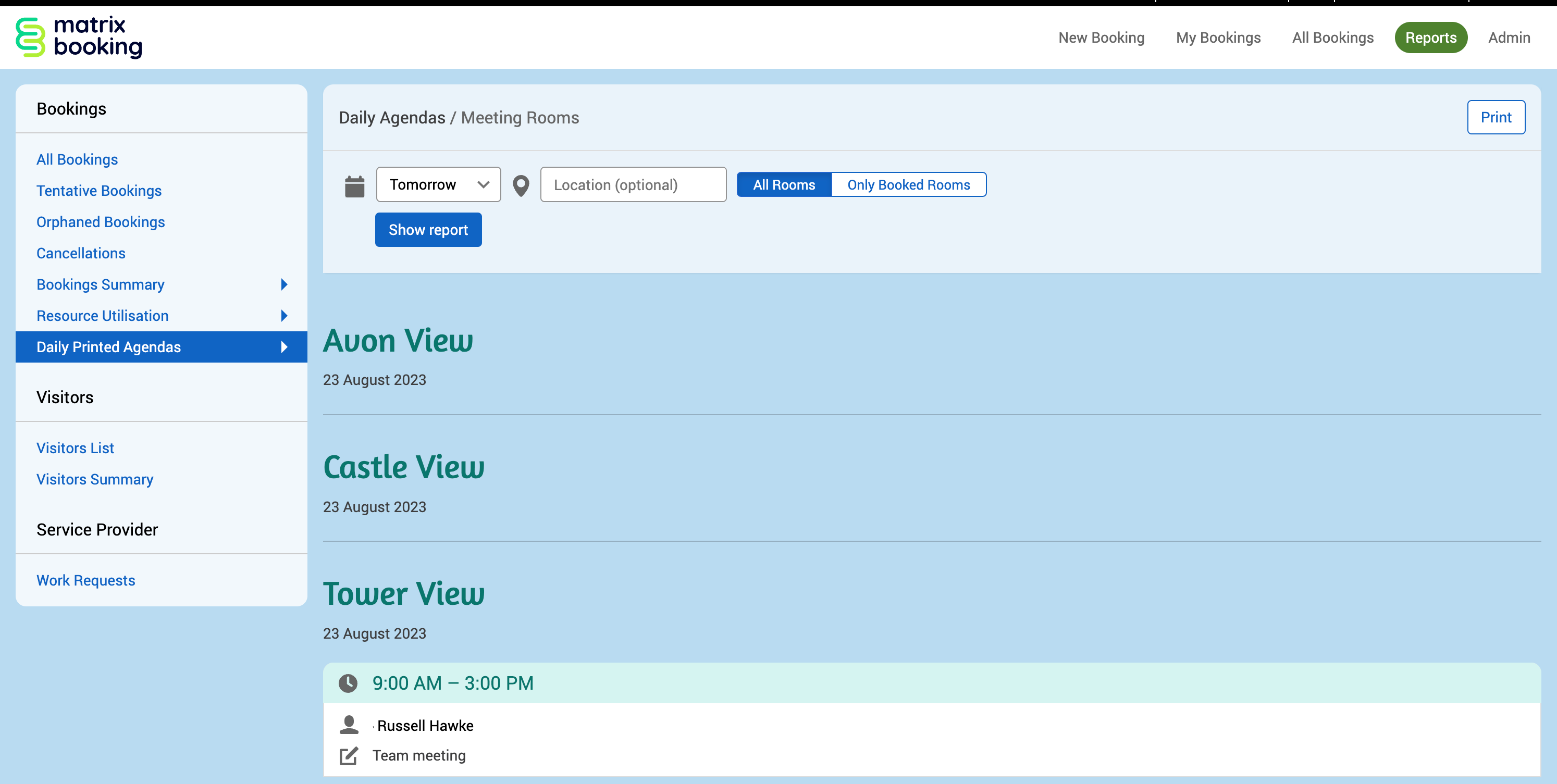Open My Bookings from top navigation
Image resolution: width=1557 pixels, height=784 pixels.
tap(1217, 38)
